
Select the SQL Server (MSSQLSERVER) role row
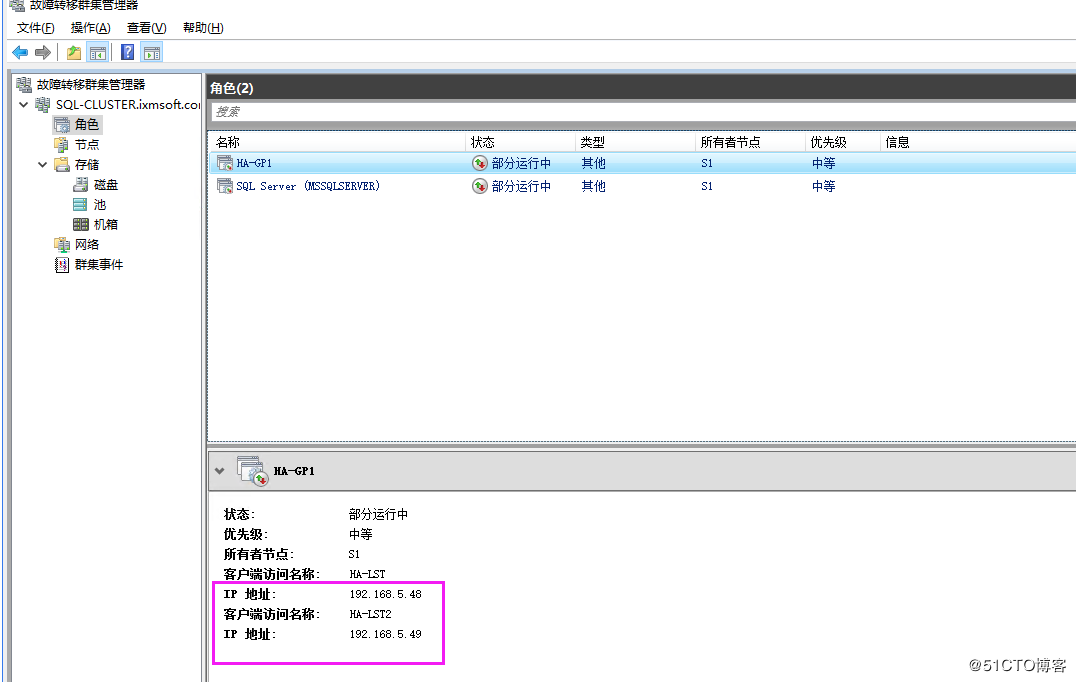[310, 185]
